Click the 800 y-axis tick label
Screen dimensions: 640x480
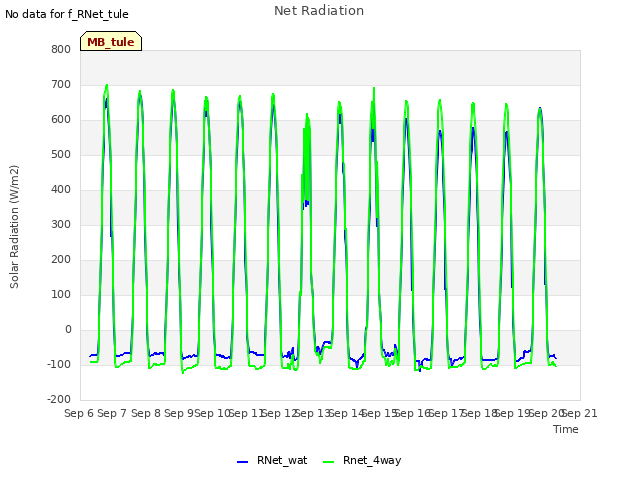[x=61, y=49]
